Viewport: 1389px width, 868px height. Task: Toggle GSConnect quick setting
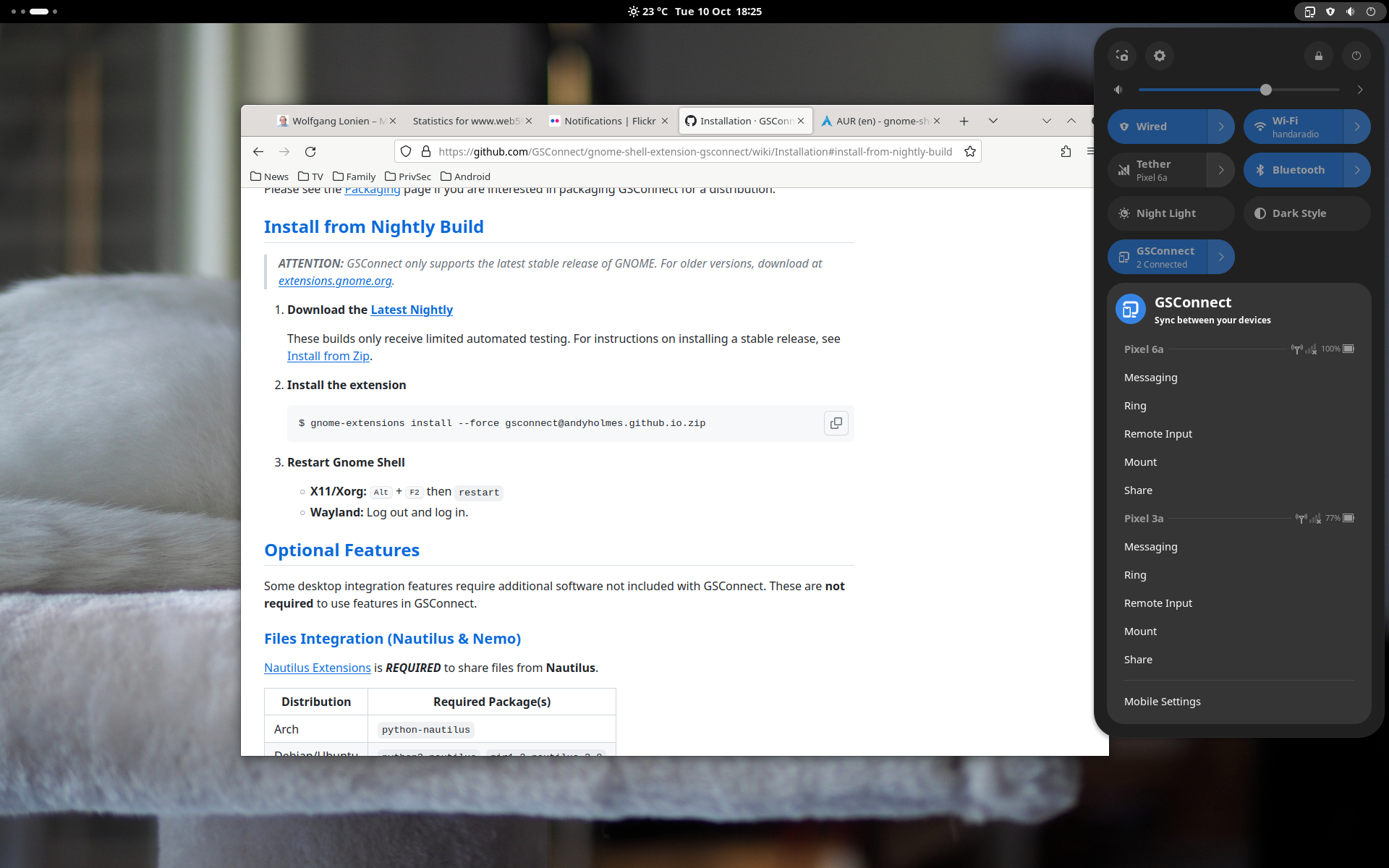coord(1157,257)
